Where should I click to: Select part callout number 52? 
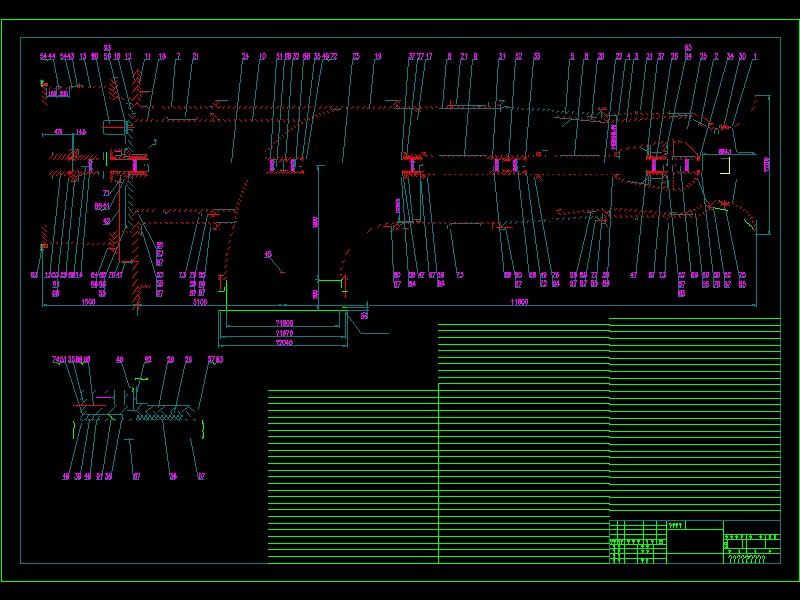pyautogui.click(x=518, y=56)
